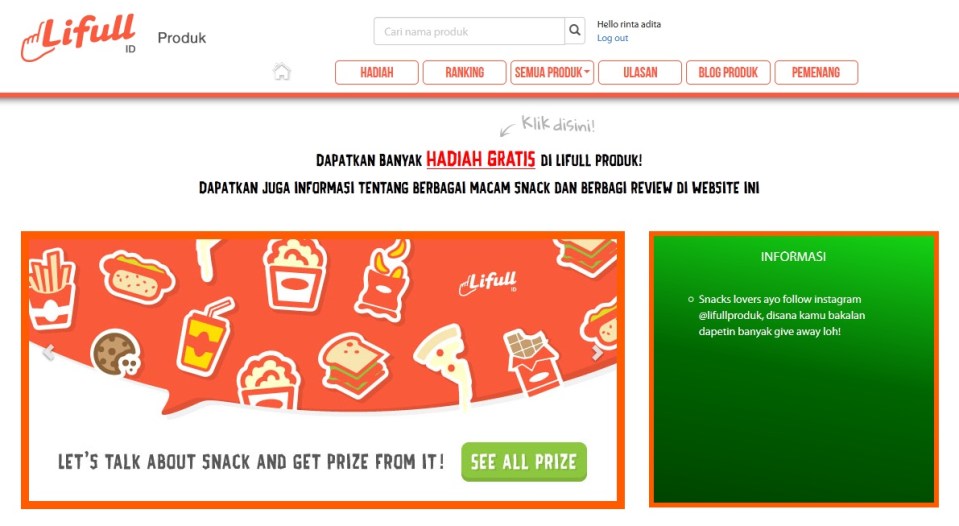
Task: Open the HADIAH menu item
Action: [377, 72]
